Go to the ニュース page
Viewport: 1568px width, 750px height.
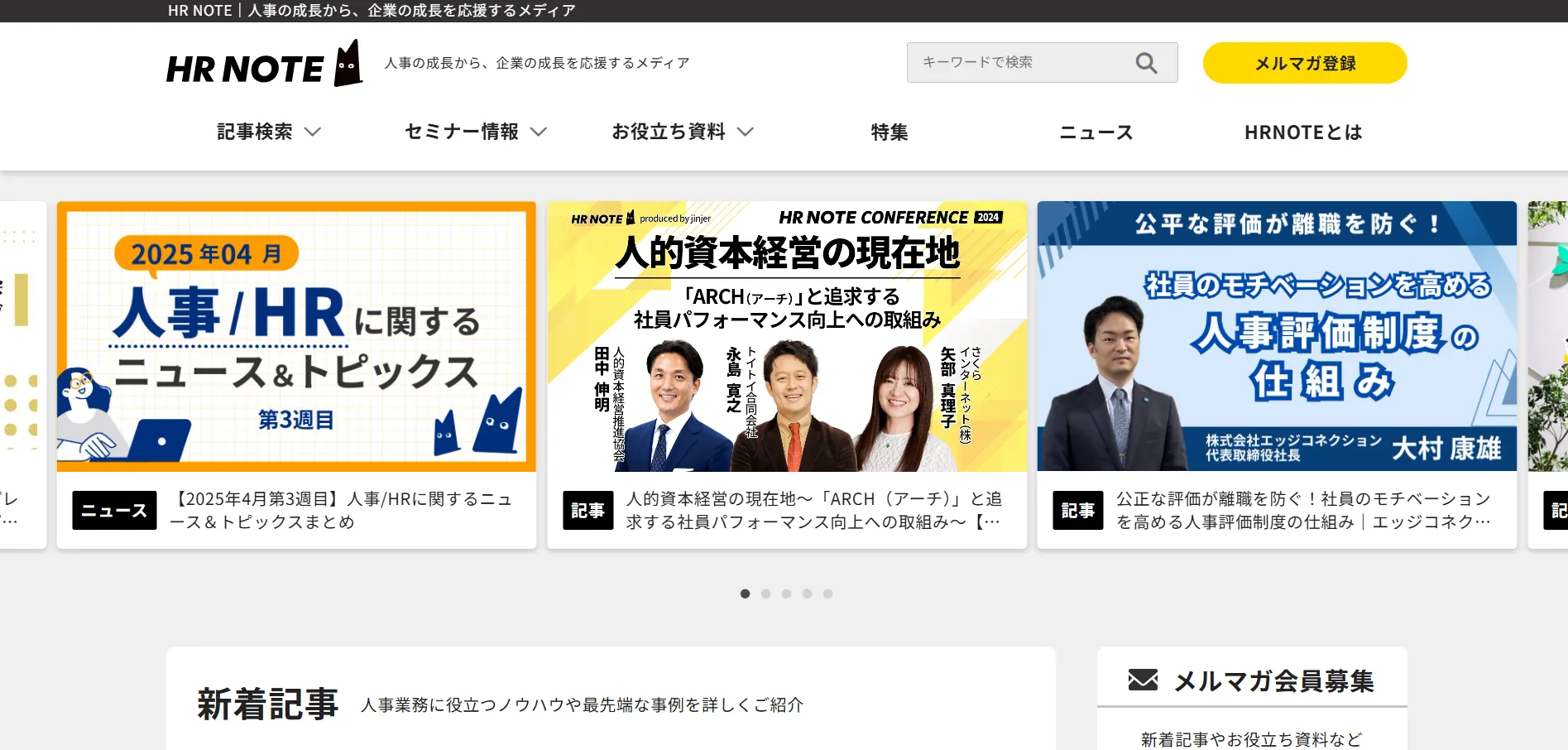1096,132
